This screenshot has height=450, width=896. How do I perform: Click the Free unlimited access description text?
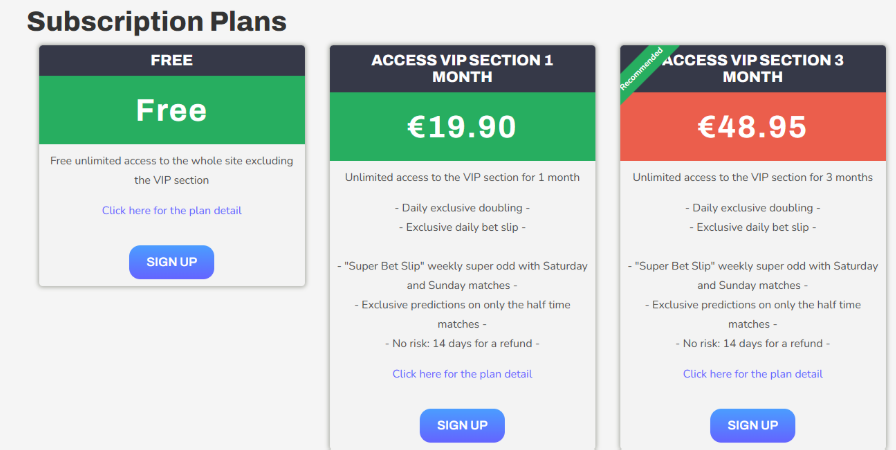[x=171, y=169]
